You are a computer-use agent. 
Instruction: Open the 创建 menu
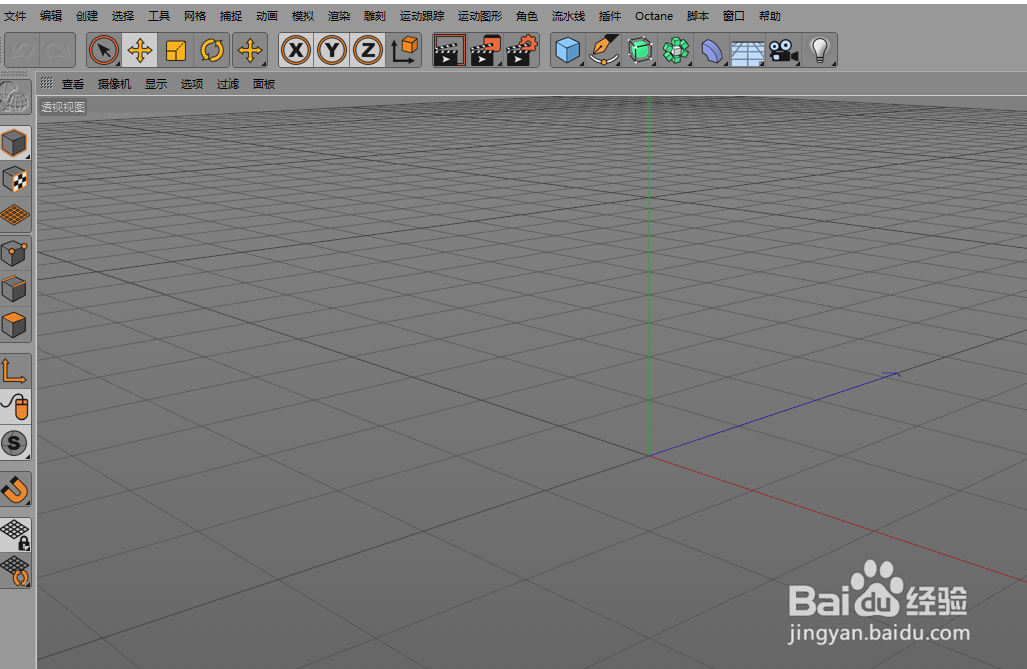coord(86,16)
